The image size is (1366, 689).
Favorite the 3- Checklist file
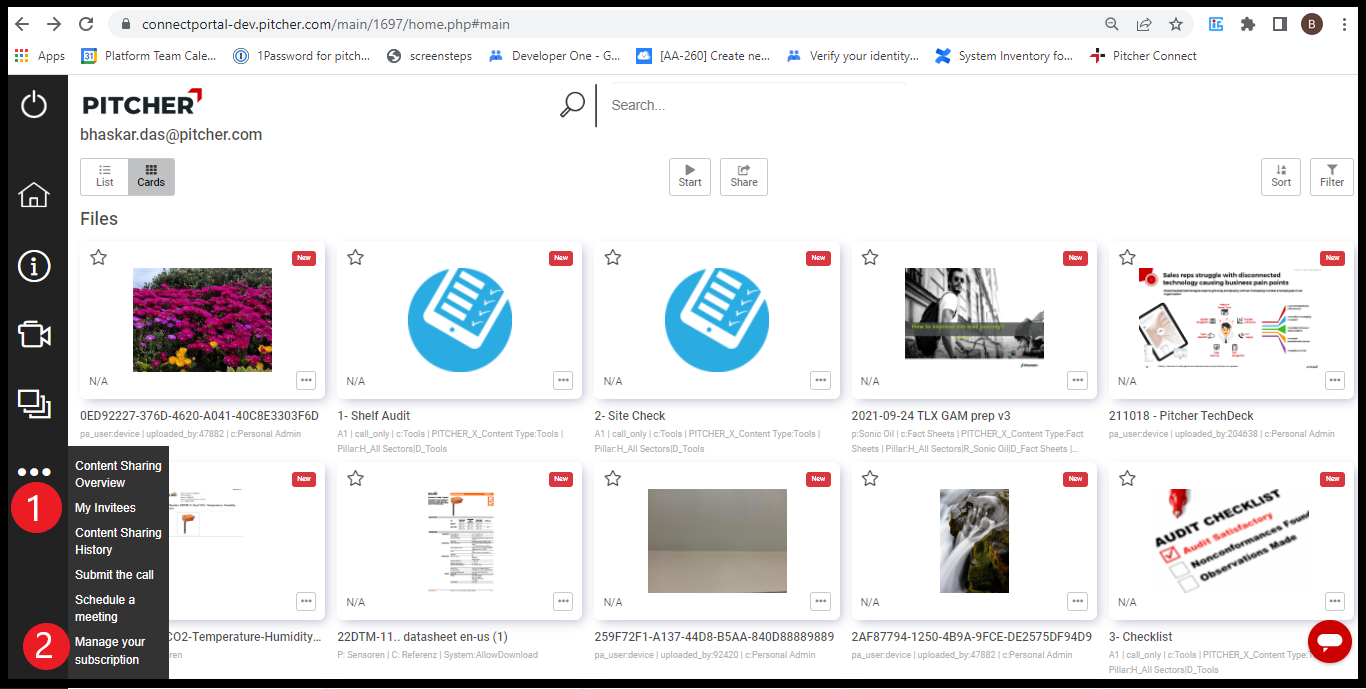(1127, 478)
